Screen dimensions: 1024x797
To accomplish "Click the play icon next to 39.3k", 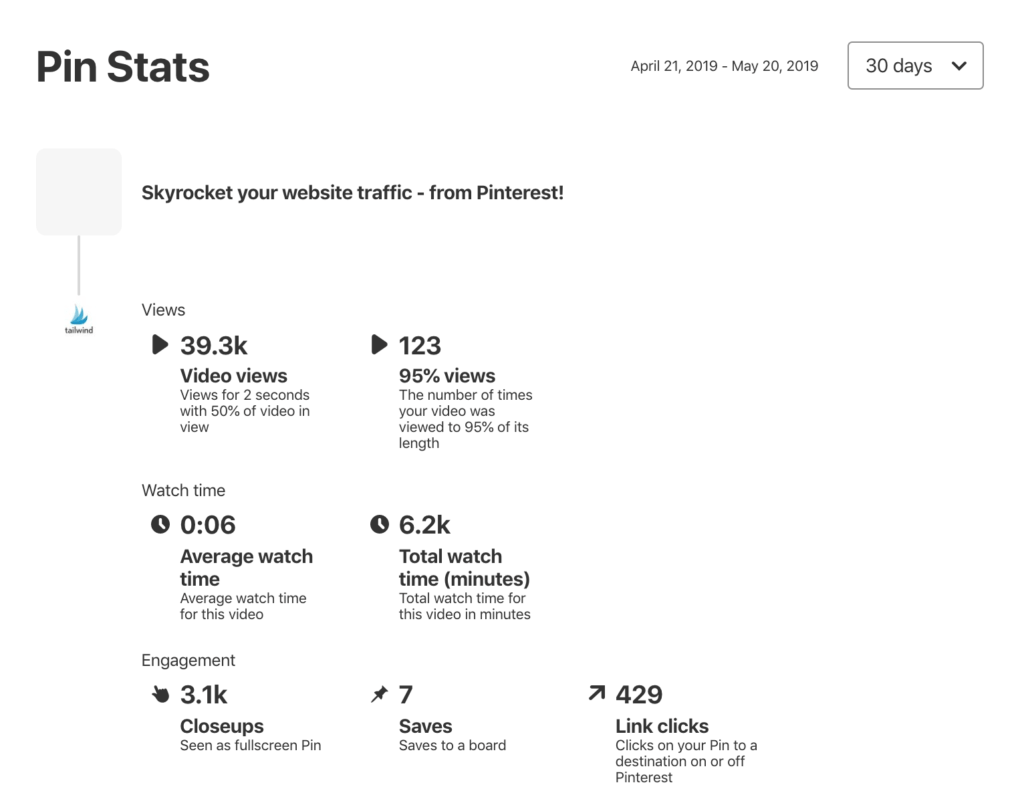I will pyautogui.click(x=160, y=344).
